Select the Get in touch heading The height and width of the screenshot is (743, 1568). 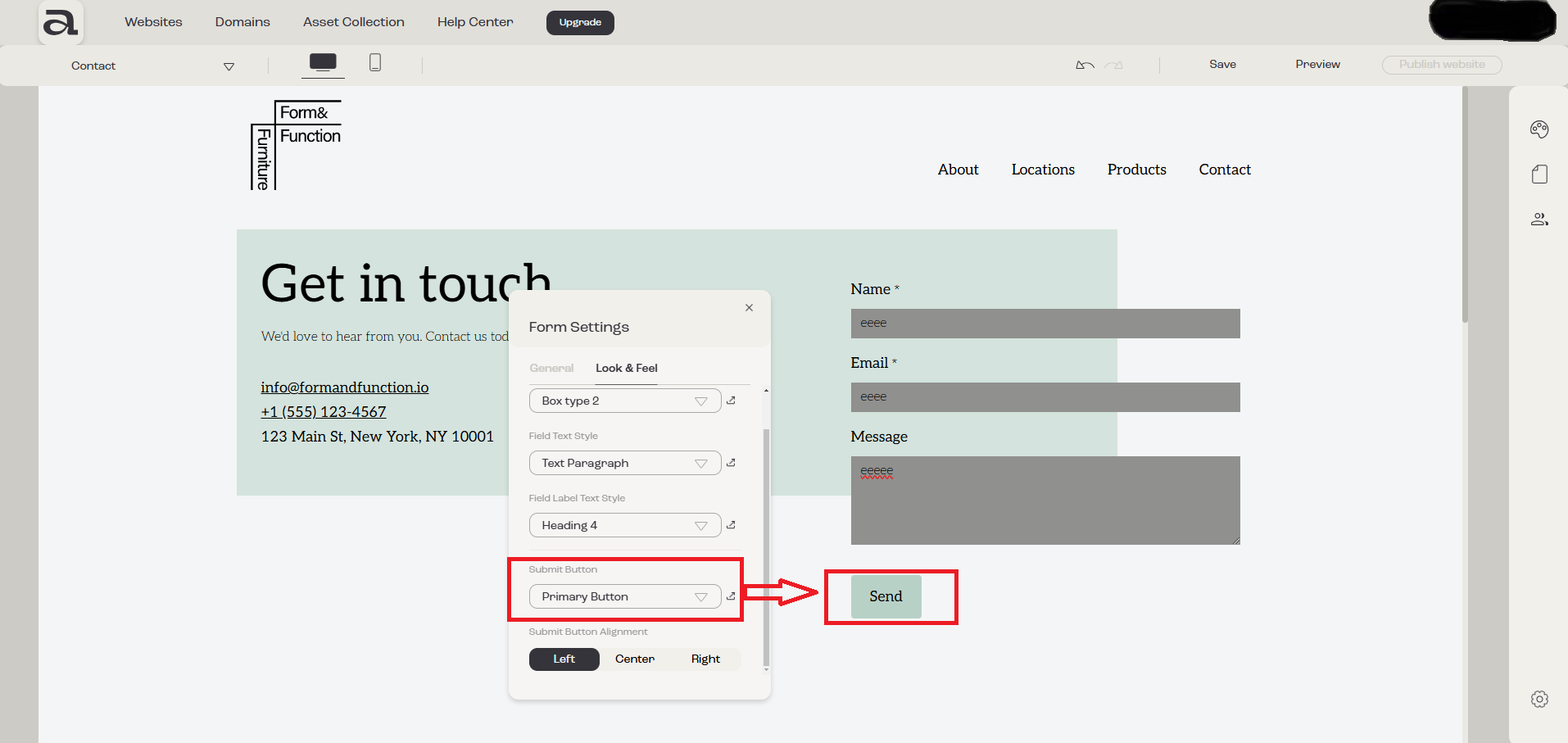pos(406,283)
